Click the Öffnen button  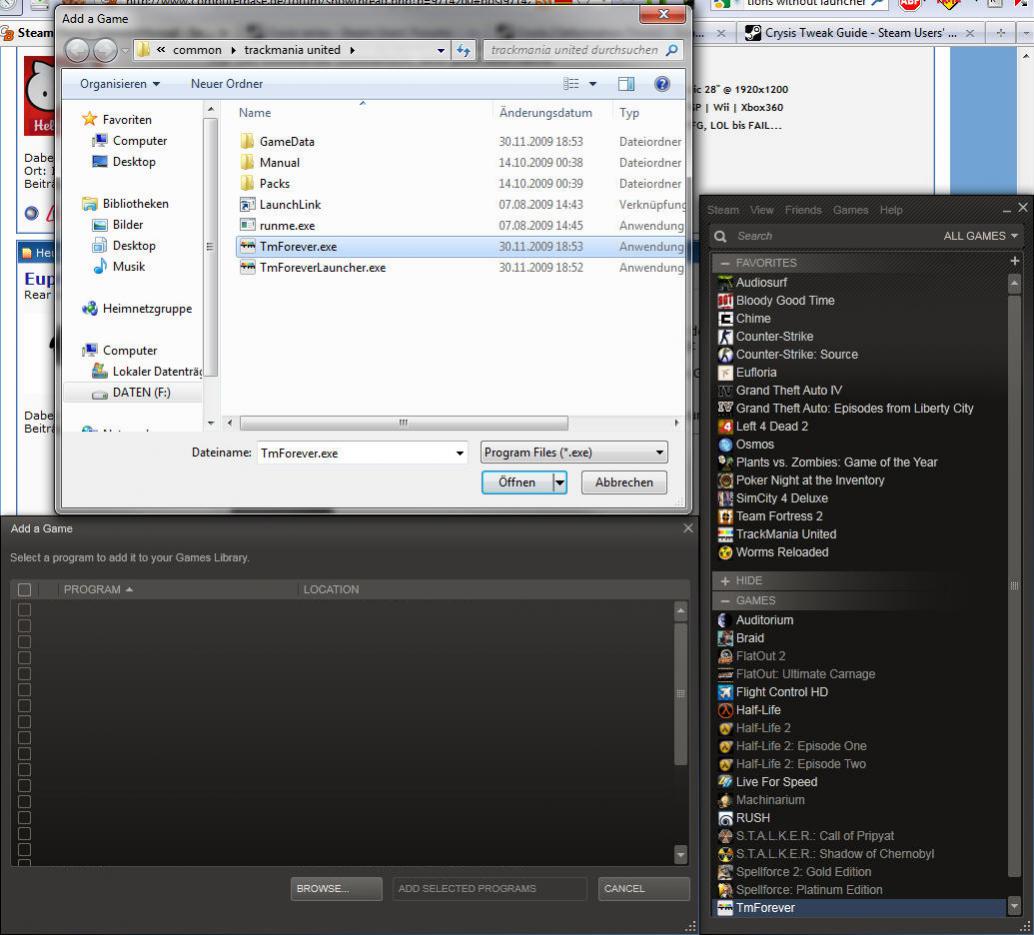coord(518,483)
